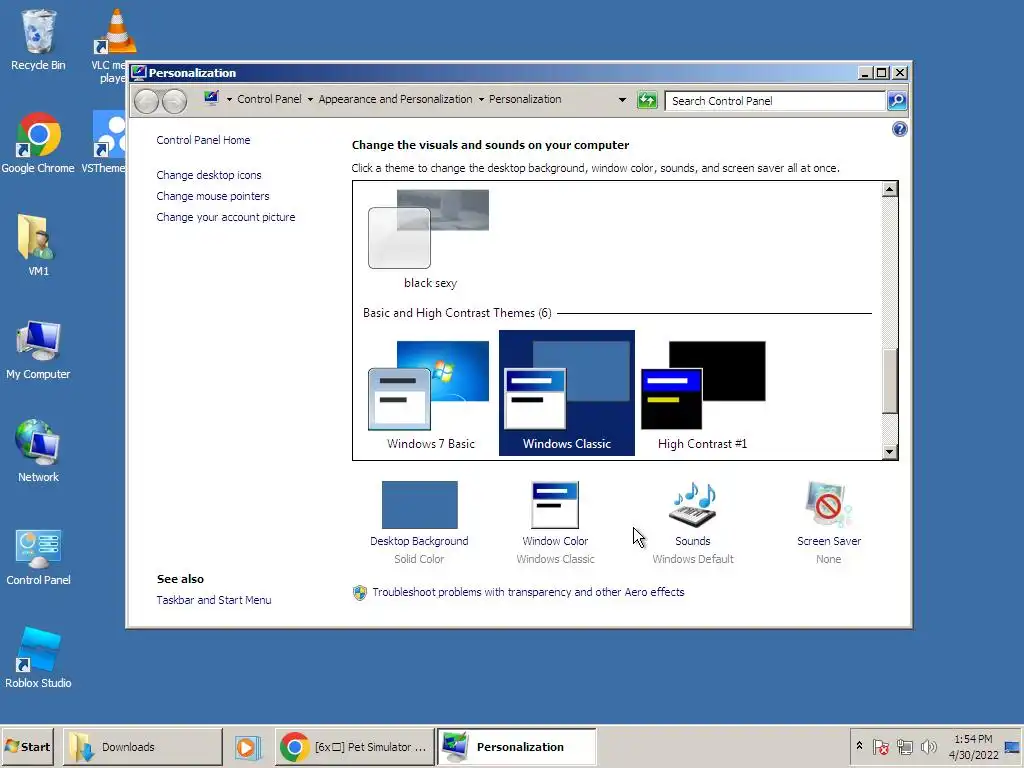1024x768 pixels.
Task: Select the Windows 7 Basic theme
Action: pos(430,394)
